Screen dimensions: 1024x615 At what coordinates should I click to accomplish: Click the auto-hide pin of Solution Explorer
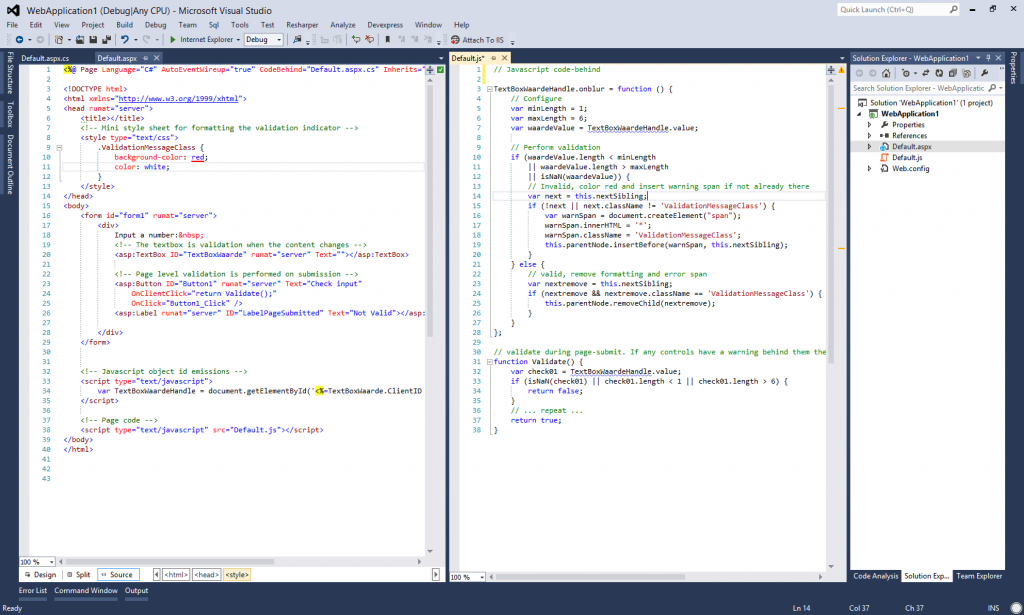tap(988, 58)
